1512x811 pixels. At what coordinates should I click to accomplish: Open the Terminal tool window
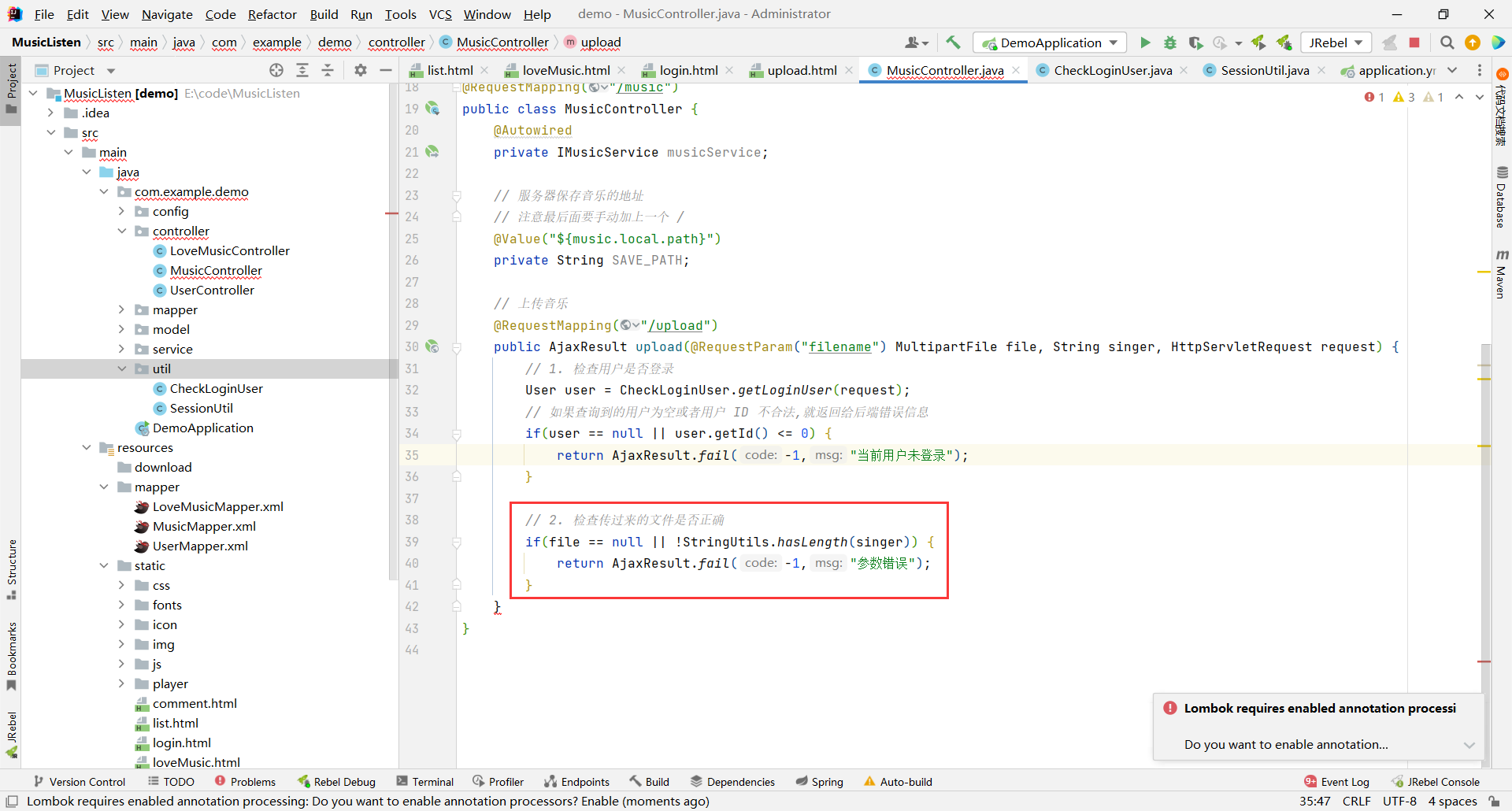pyautogui.click(x=425, y=781)
